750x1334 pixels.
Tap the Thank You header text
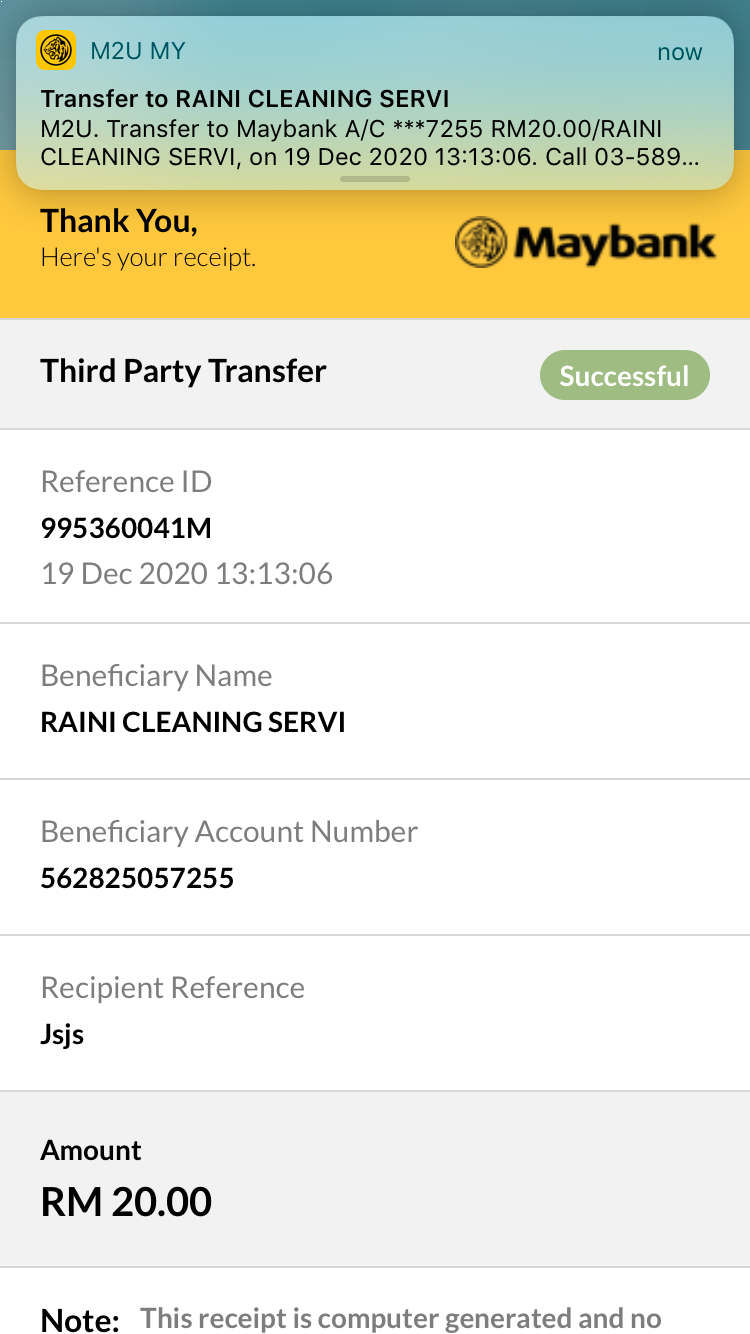119,221
